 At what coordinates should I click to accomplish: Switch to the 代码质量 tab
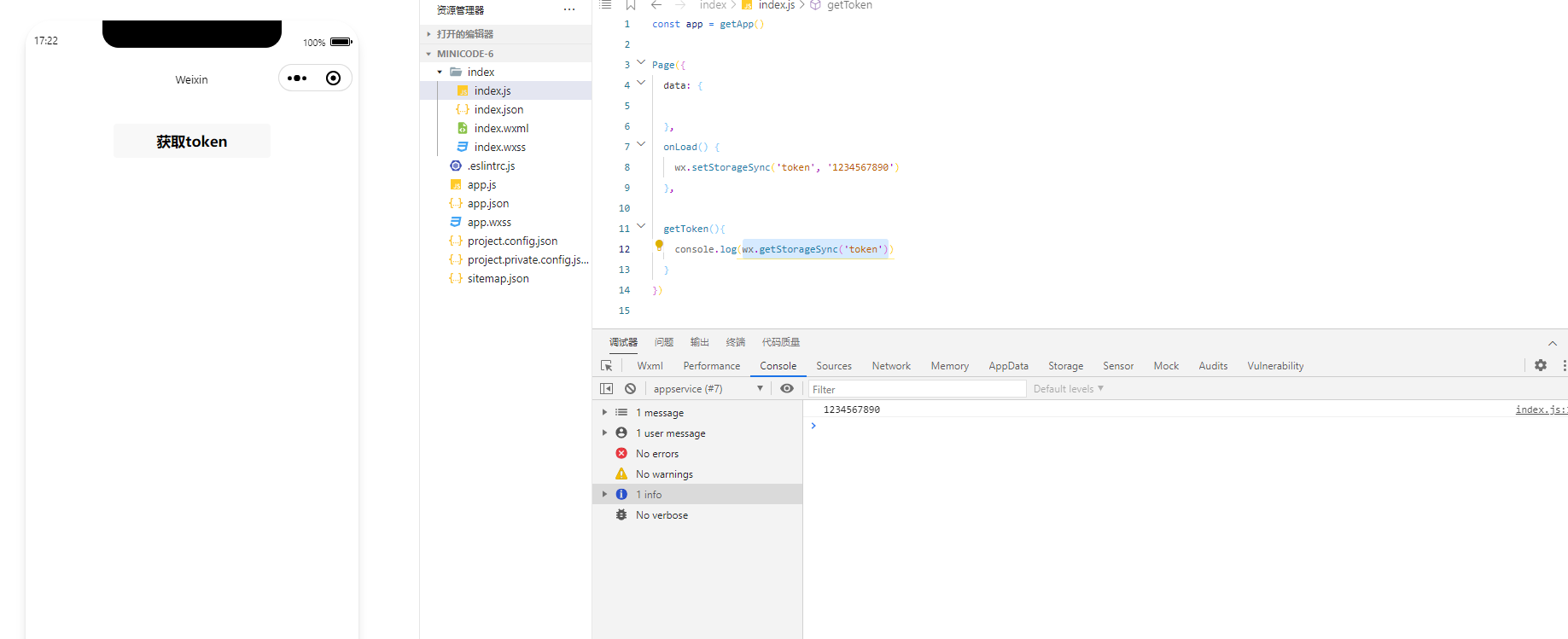(781, 342)
